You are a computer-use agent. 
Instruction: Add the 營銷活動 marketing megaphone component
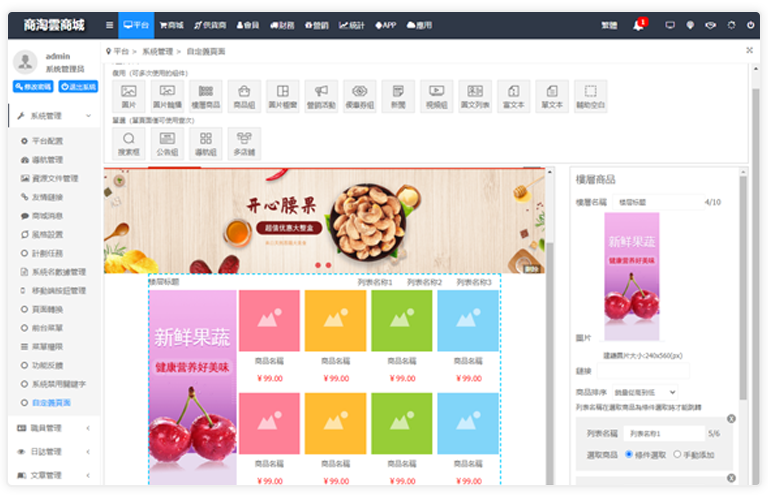click(321, 96)
